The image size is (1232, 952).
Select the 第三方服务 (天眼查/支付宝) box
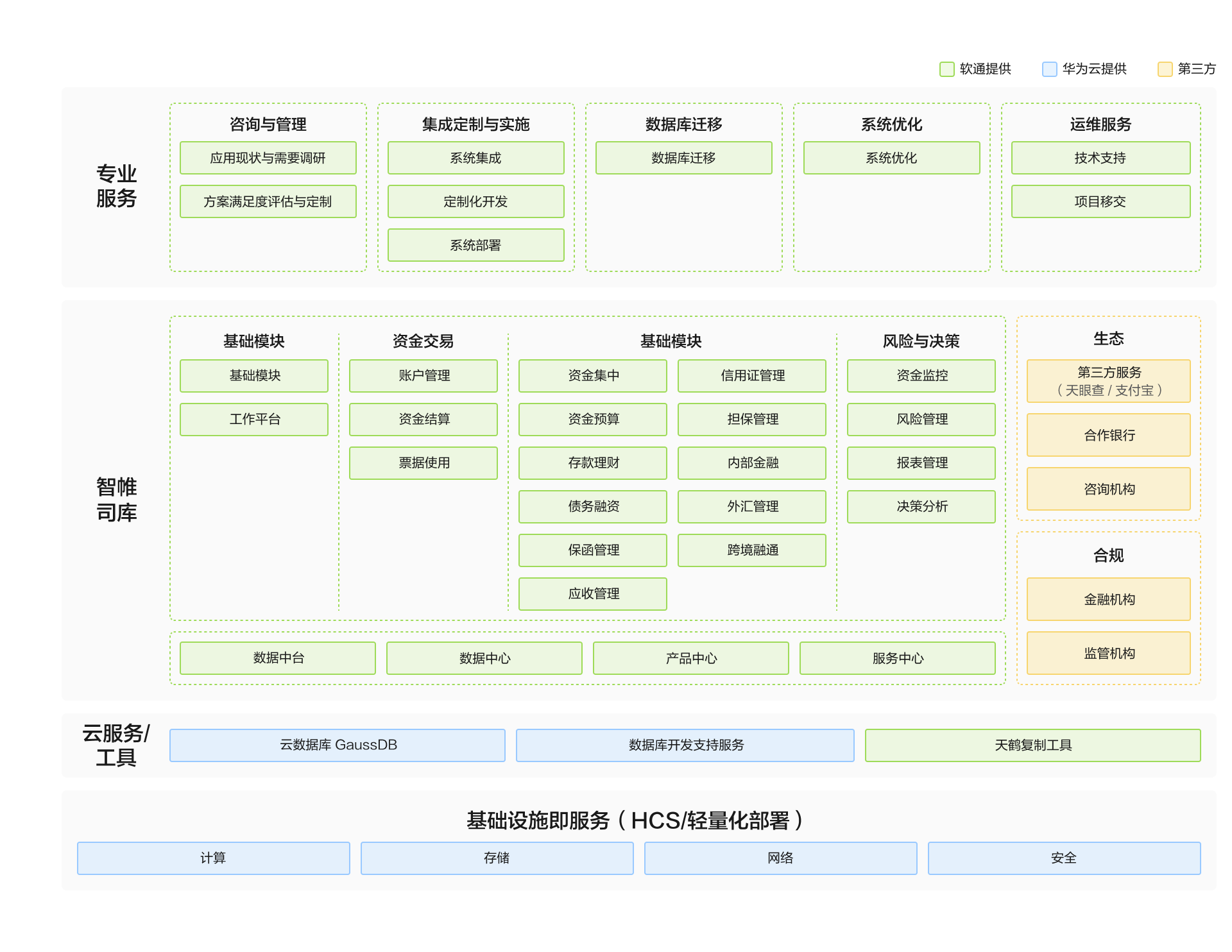click(x=1109, y=381)
